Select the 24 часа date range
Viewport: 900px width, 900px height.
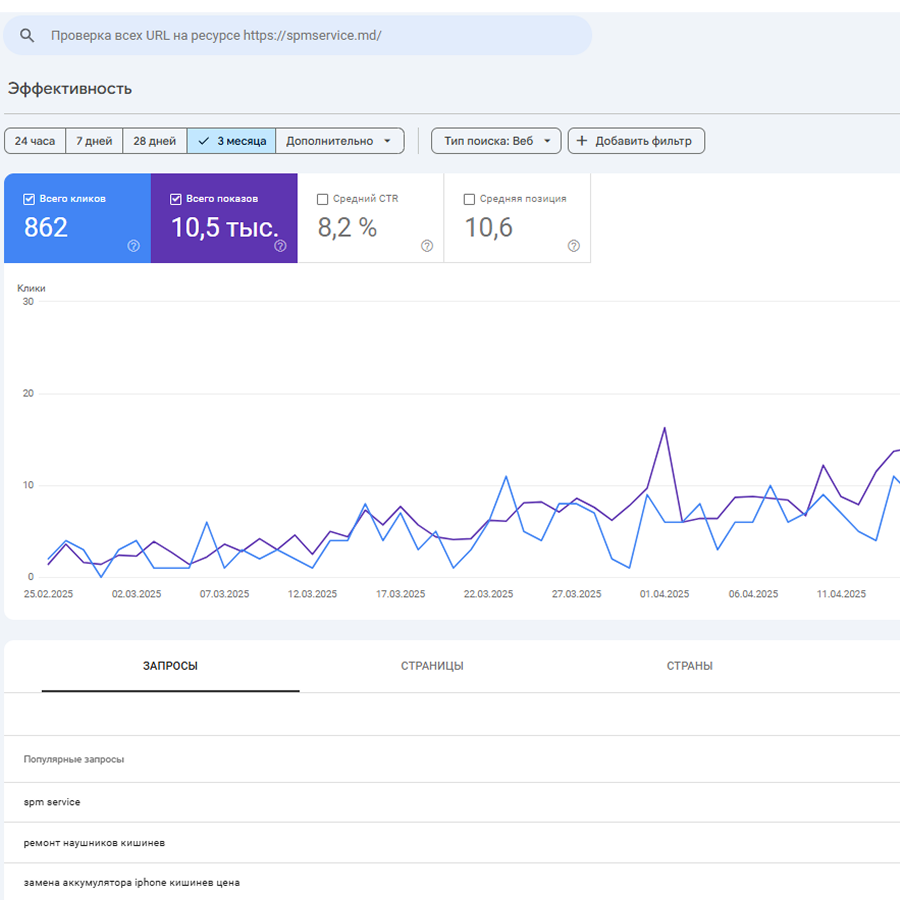(x=35, y=141)
